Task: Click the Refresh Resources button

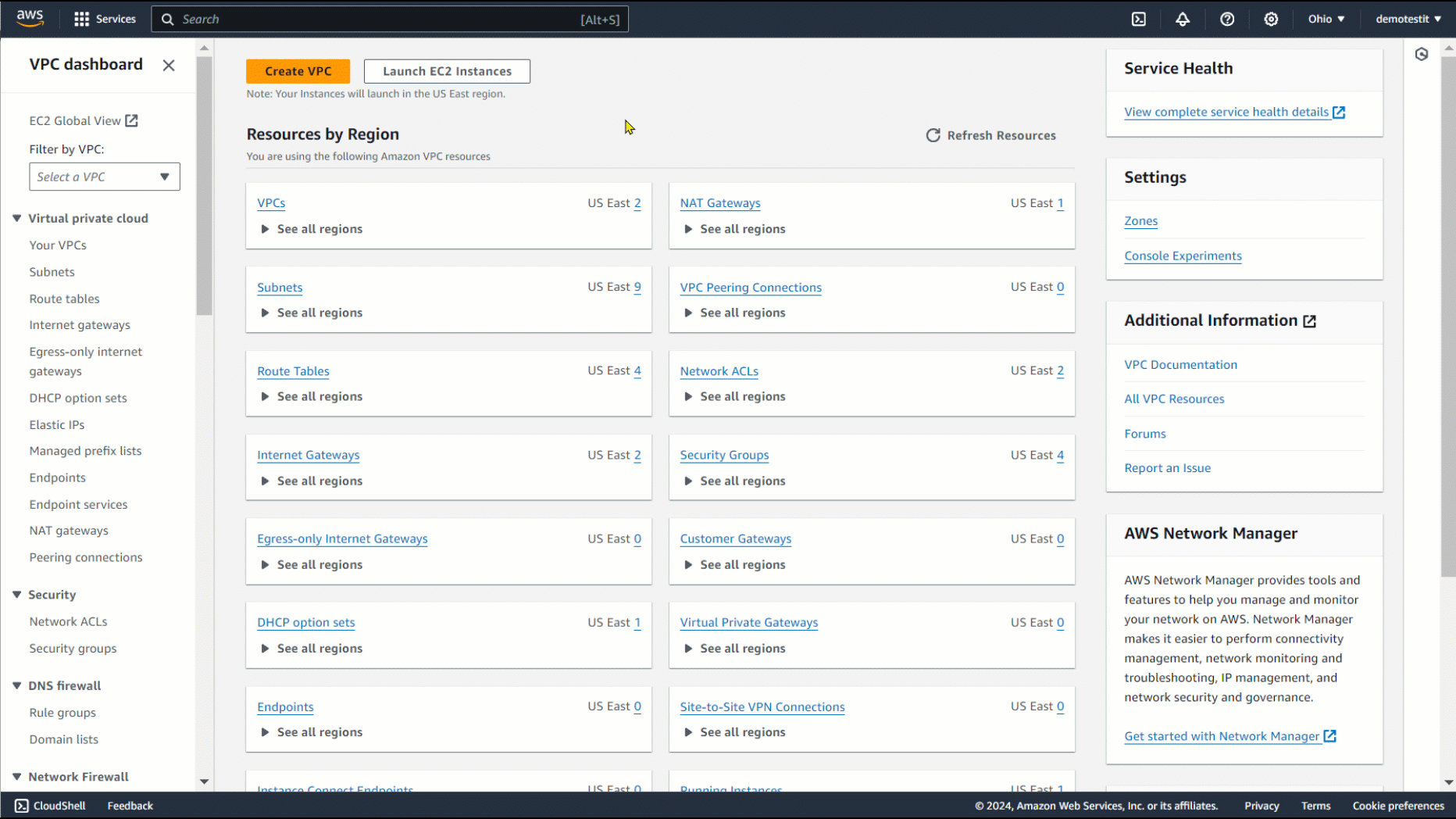Action: pyautogui.click(x=990, y=135)
